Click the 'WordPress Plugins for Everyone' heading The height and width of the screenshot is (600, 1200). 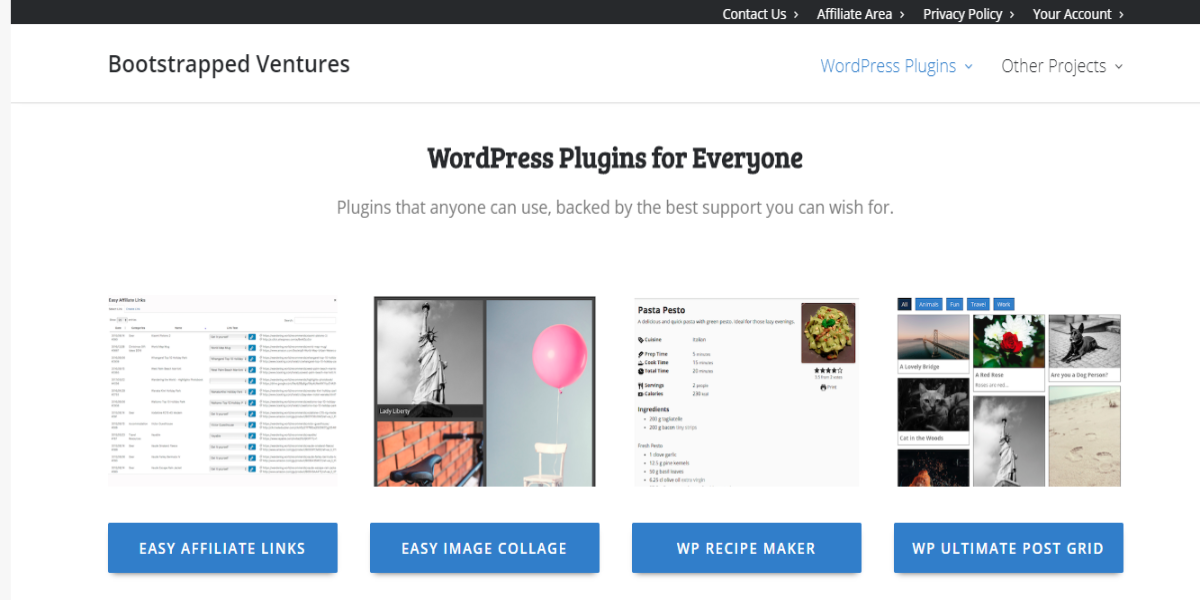point(615,158)
